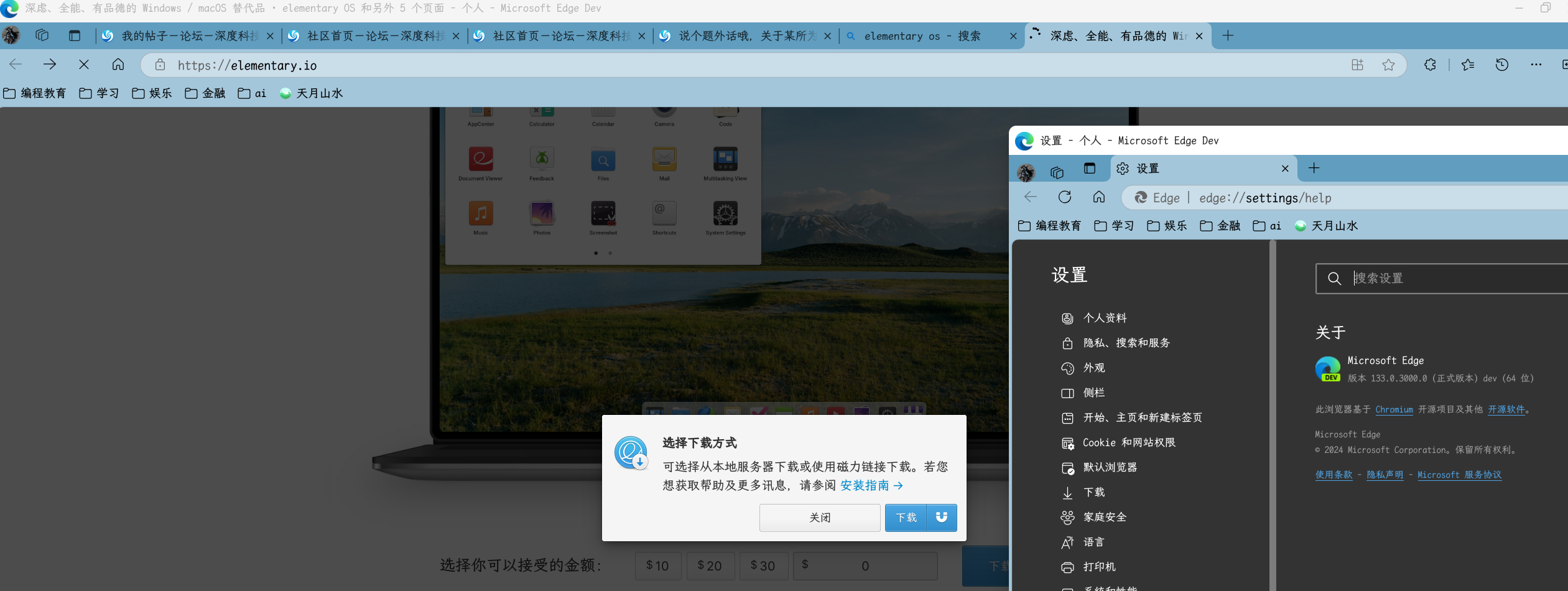Open 编程教育 bookmark folder in main window
Screen dimensions: 1568x591
click(35, 93)
